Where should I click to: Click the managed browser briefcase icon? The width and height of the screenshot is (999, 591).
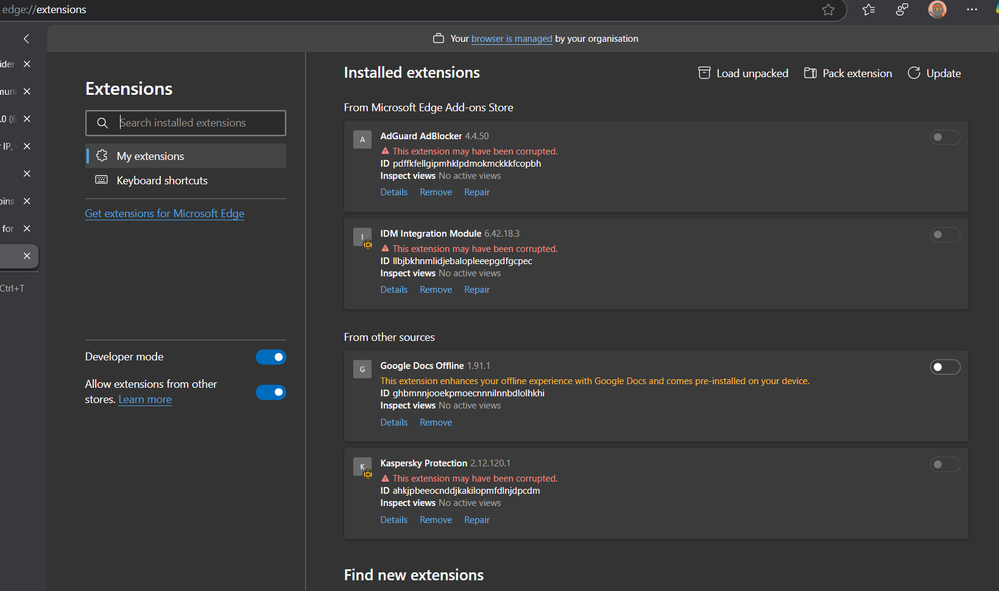(438, 38)
